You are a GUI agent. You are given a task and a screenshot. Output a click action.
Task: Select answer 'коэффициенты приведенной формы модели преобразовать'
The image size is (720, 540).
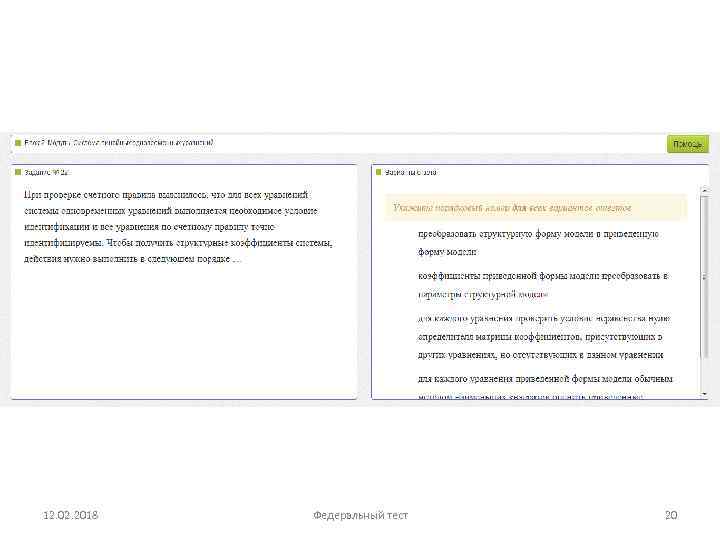pos(543,285)
